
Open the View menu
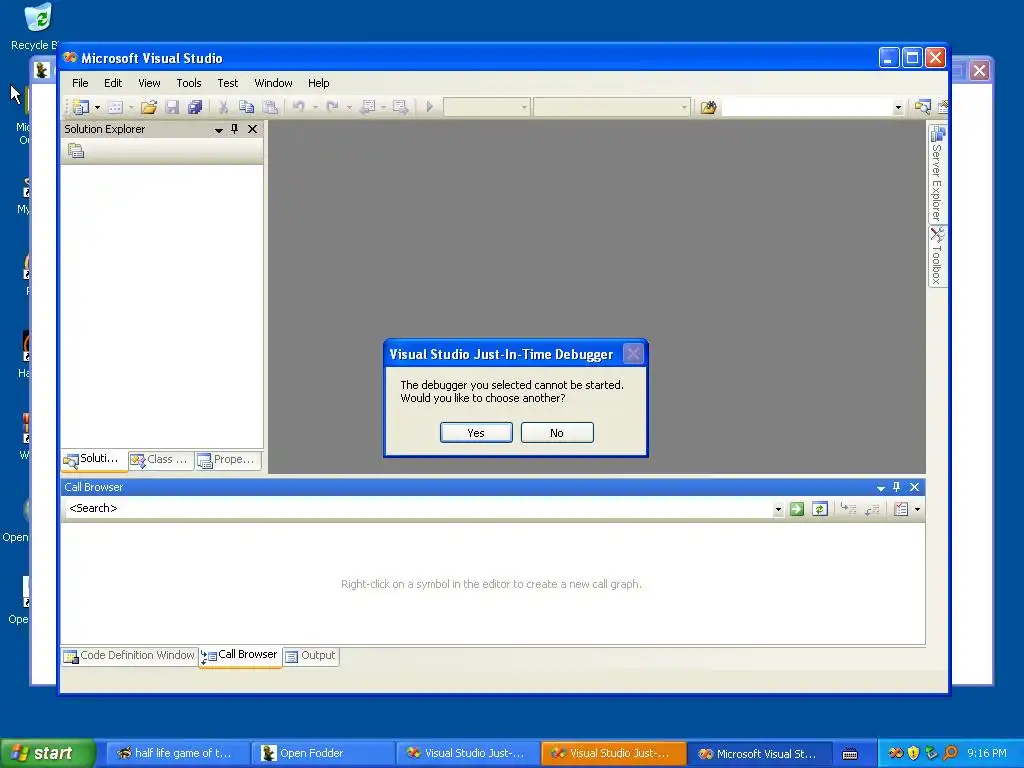(149, 83)
